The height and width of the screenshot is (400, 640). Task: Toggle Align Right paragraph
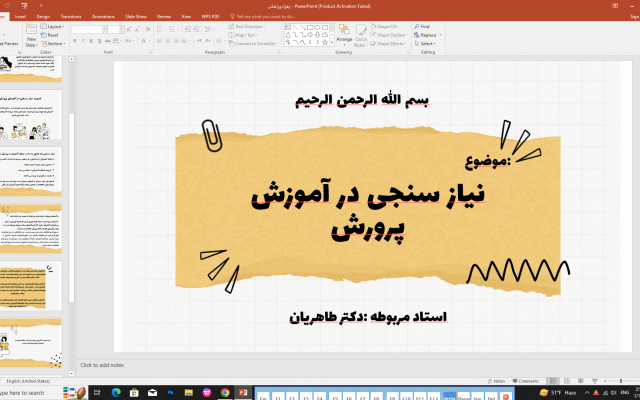[x=176, y=41]
